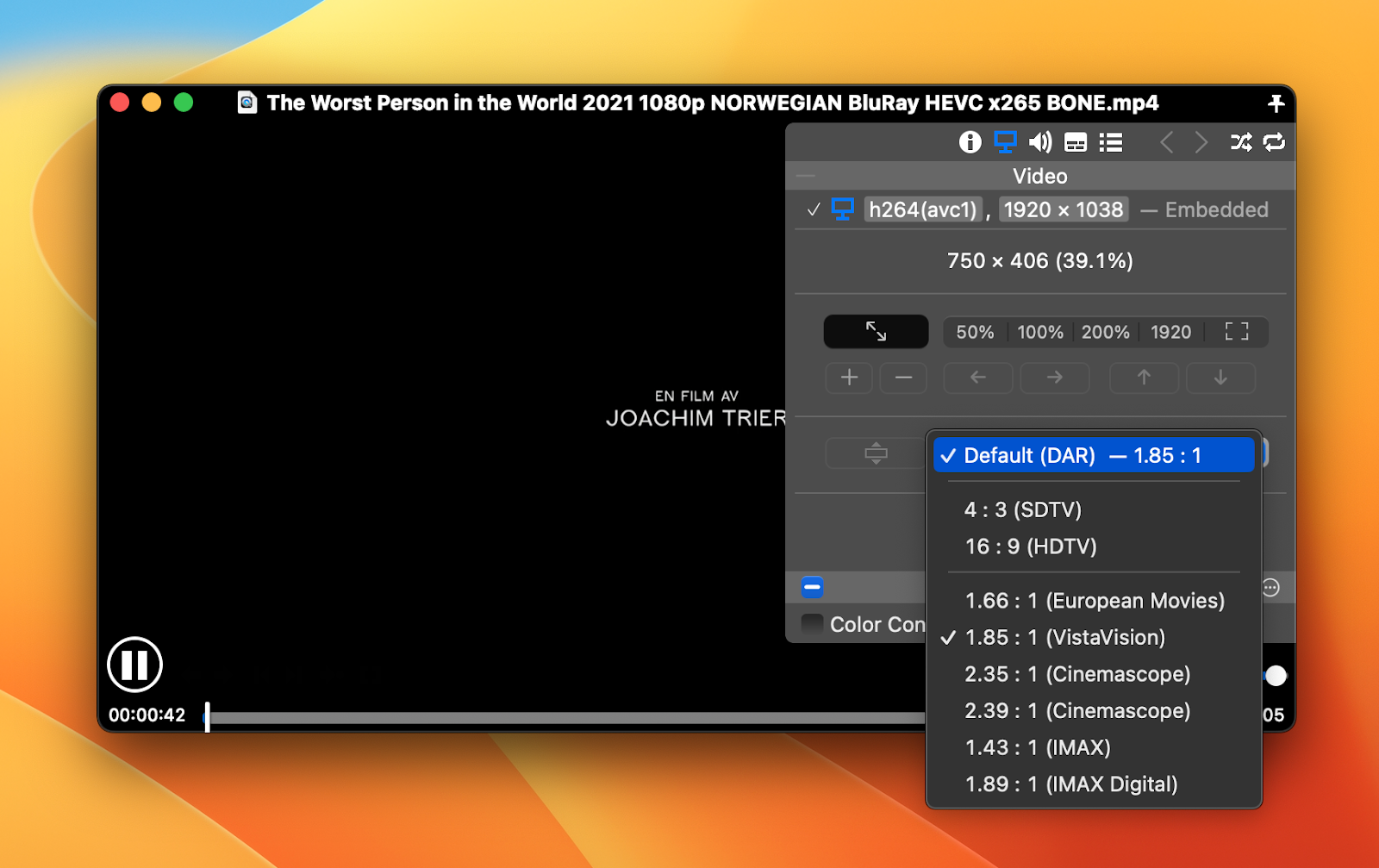Choose 2.39 : 1 (Cinemascope) ratio
Screen dimensions: 1379x868
click(x=1094, y=711)
